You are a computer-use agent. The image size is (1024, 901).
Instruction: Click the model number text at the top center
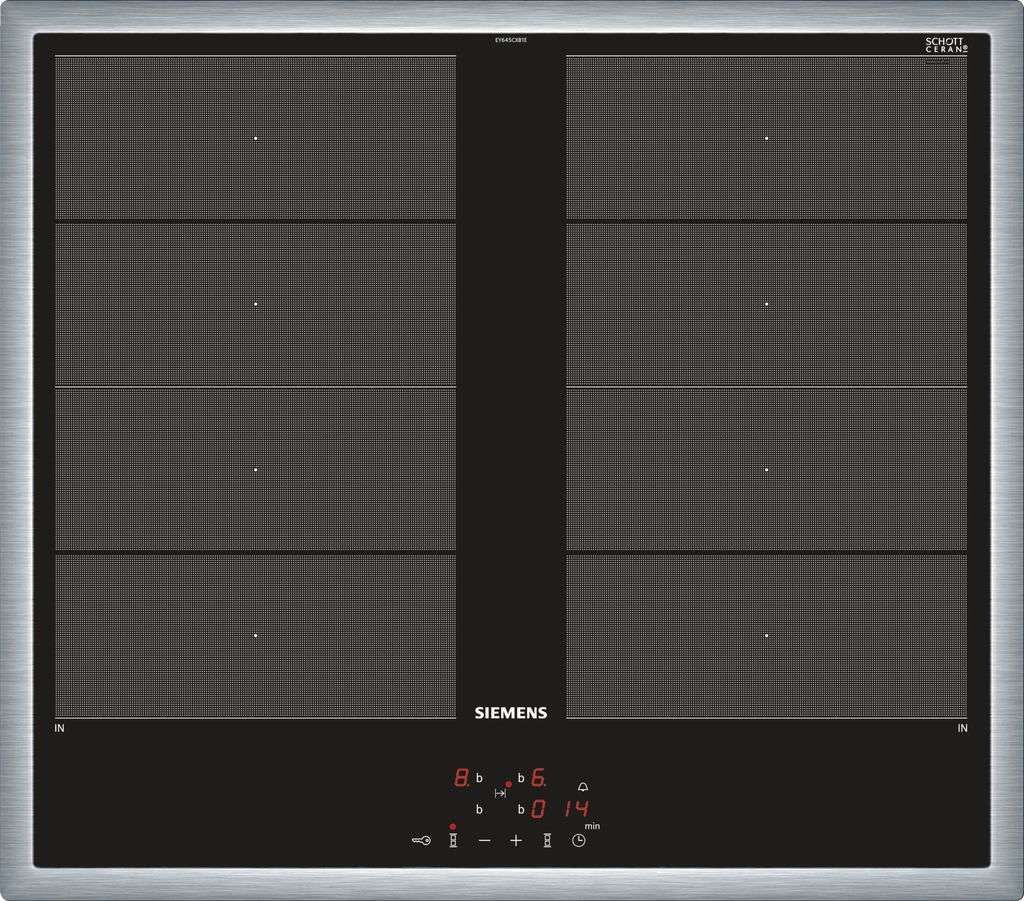click(511, 40)
